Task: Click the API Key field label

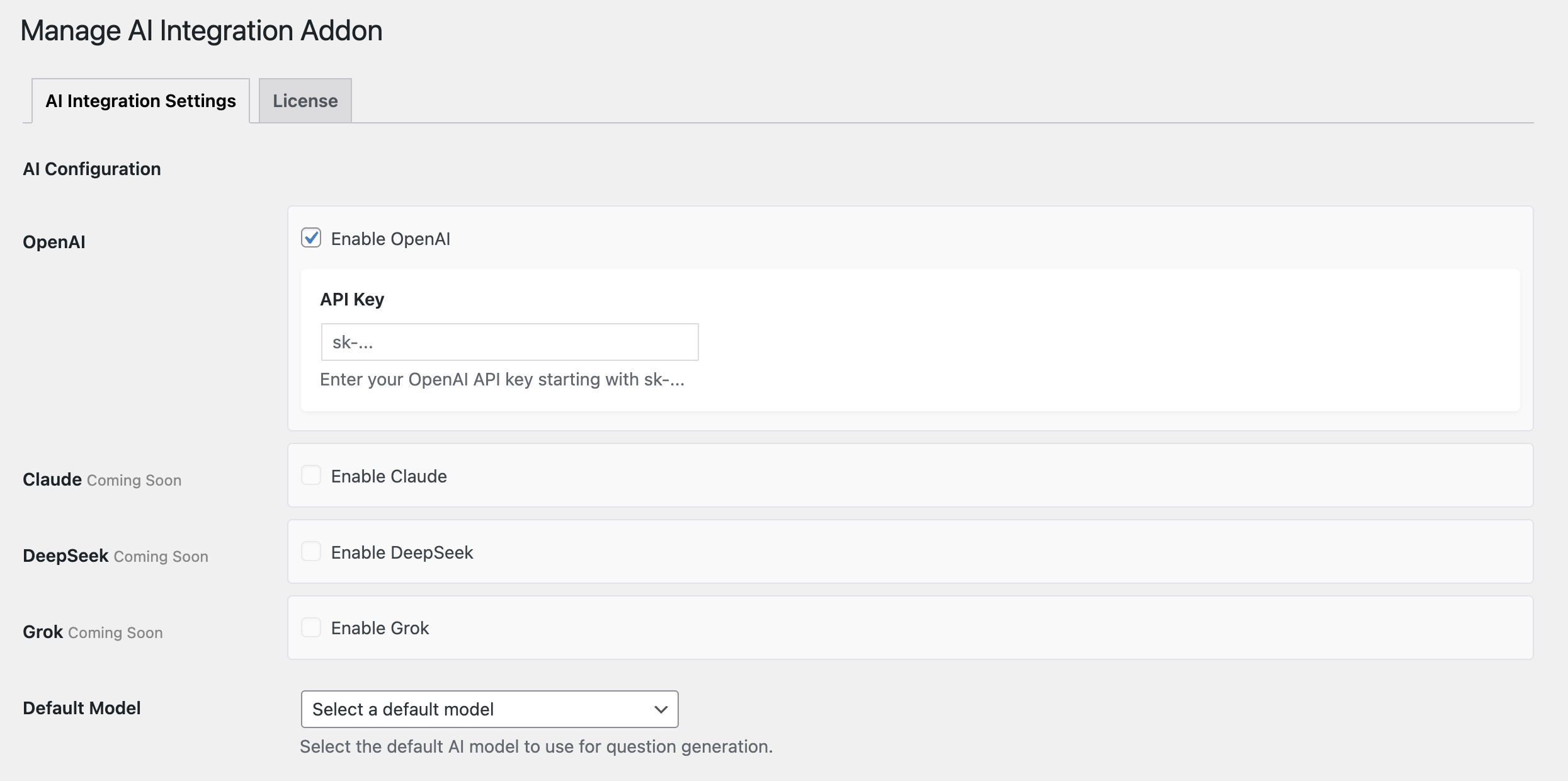Action: pos(352,299)
